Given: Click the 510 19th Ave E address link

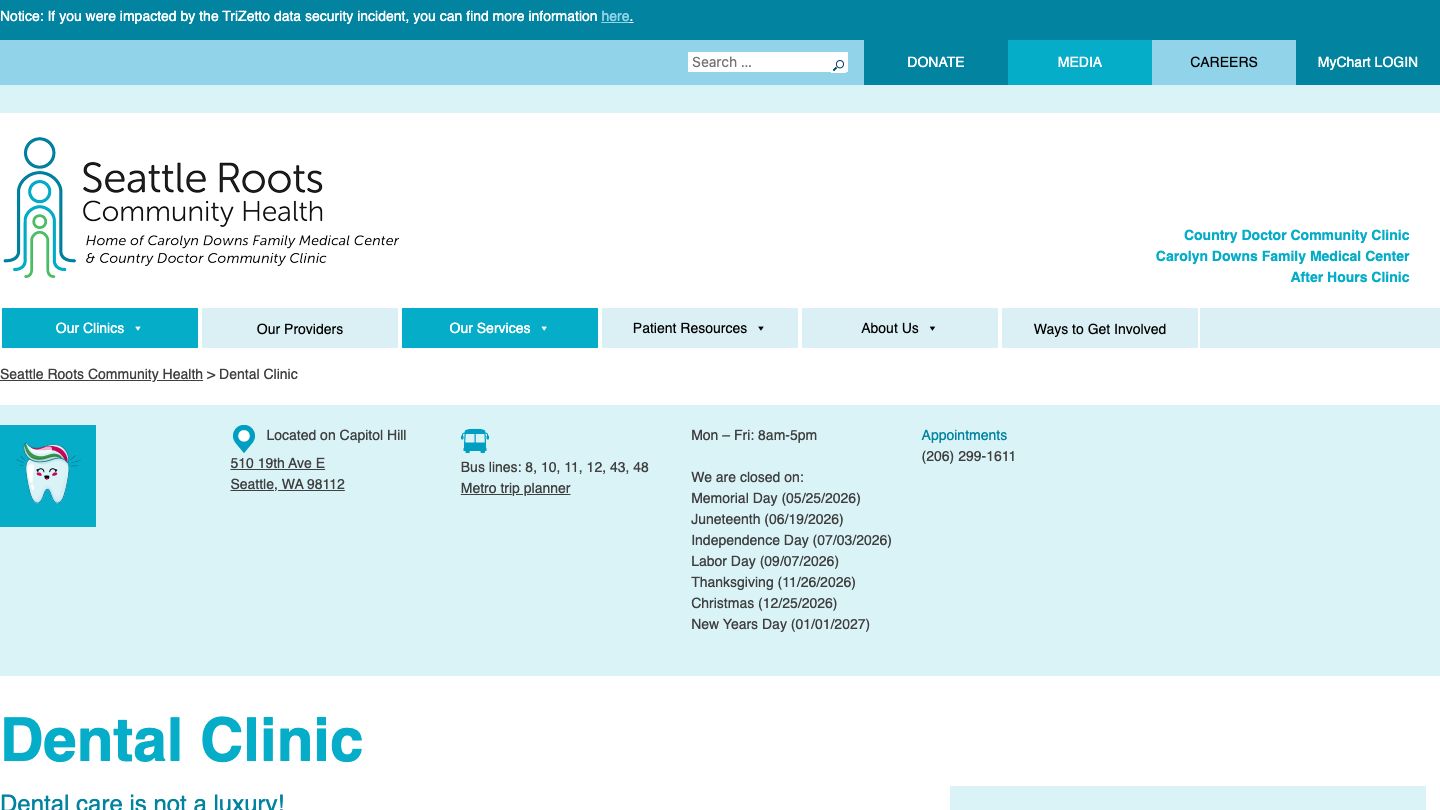Looking at the screenshot, I should tap(277, 463).
